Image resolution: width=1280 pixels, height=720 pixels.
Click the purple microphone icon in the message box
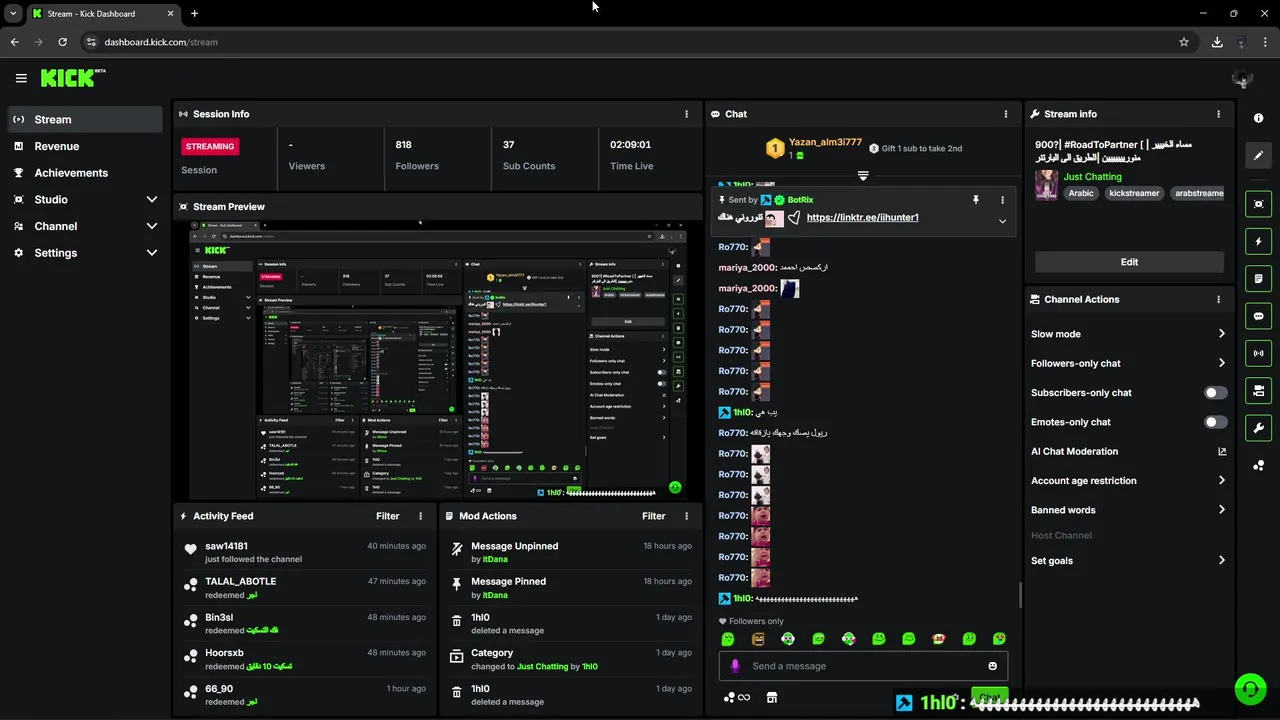(735, 666)
